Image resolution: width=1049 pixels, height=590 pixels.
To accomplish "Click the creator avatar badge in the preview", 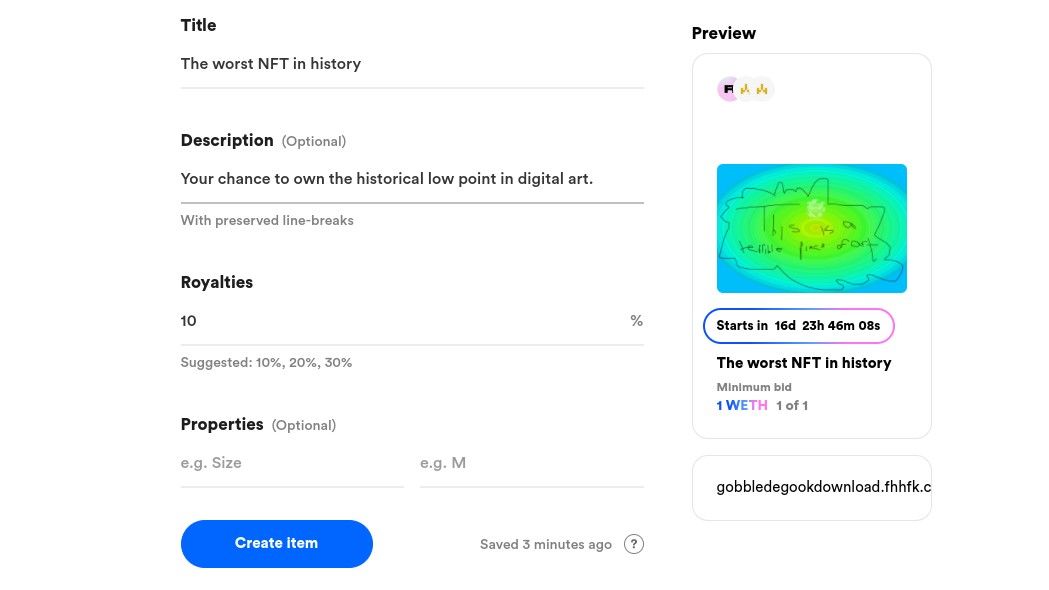I will [729, 89].
